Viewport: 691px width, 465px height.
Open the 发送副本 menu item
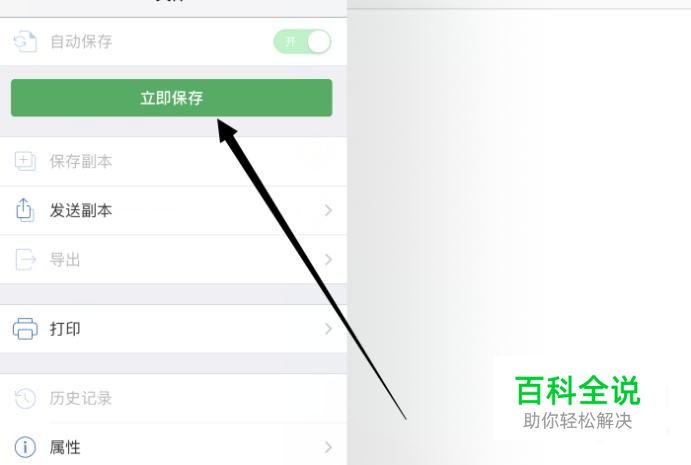click(173, 211)
